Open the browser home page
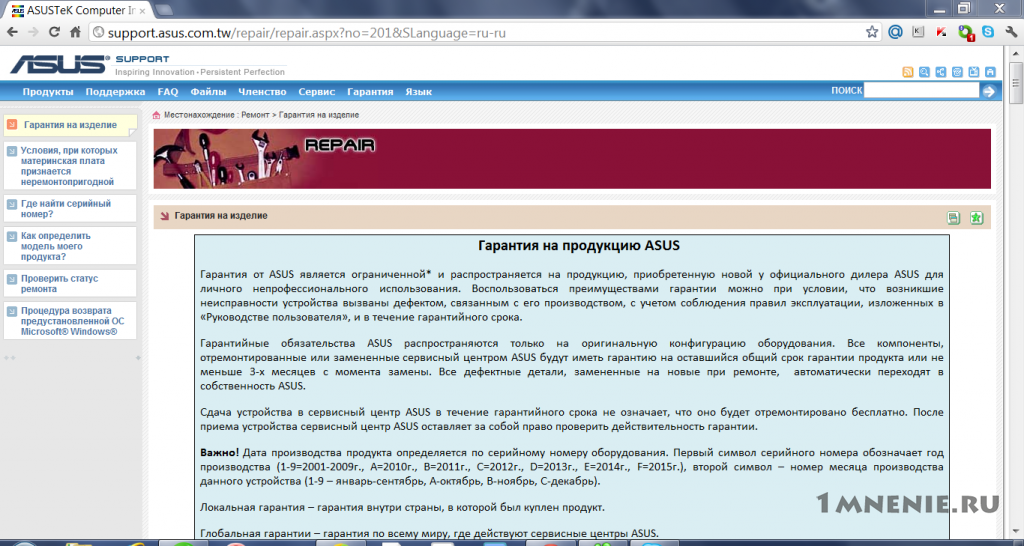1024x546 pixels. point(74,32)
